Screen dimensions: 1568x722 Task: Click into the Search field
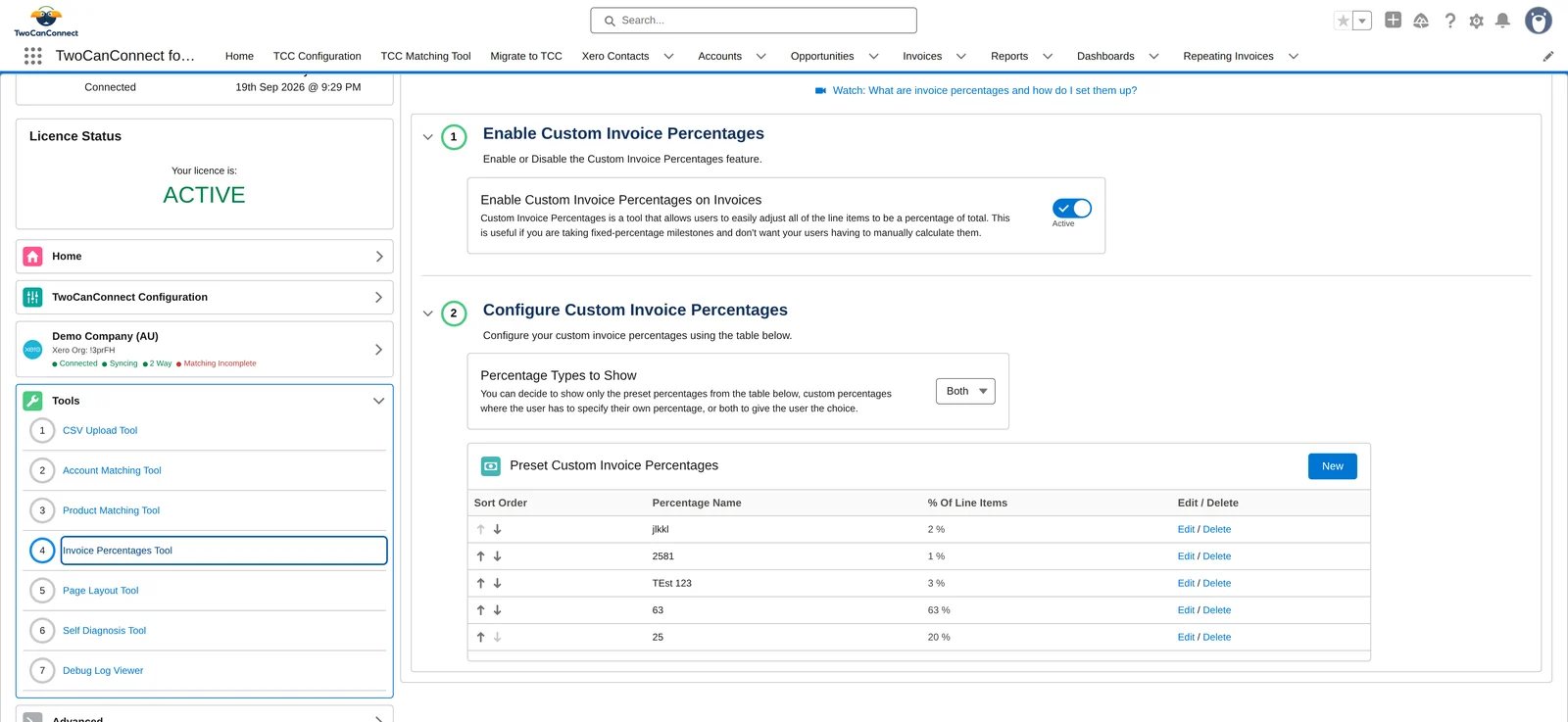point(754,21)
